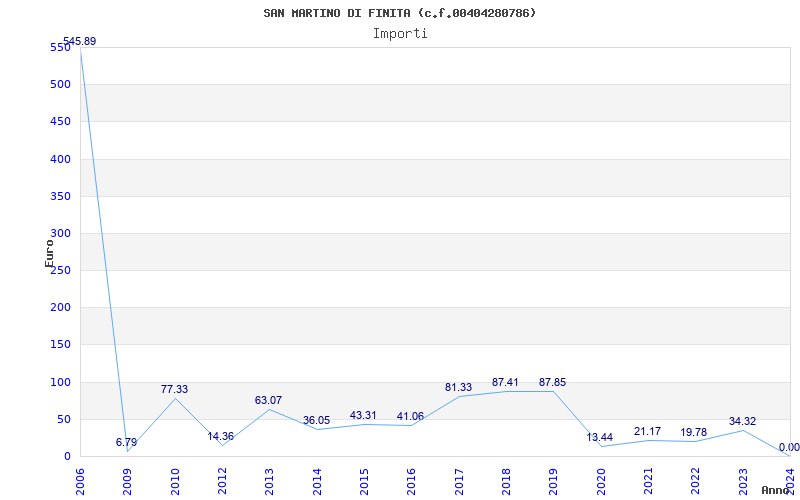This screenshot has width=800, height=500.
Task: Click the chart title SAN MARTINO DI FINITA
Action: point(399,13)
